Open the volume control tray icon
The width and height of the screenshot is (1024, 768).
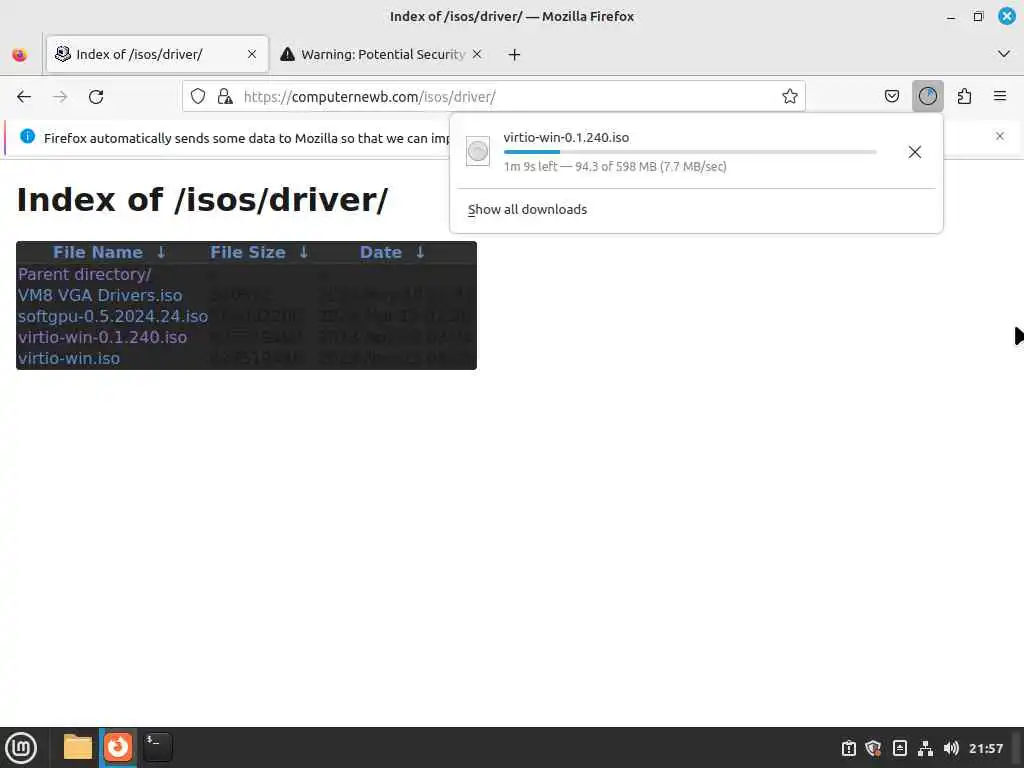951,748
